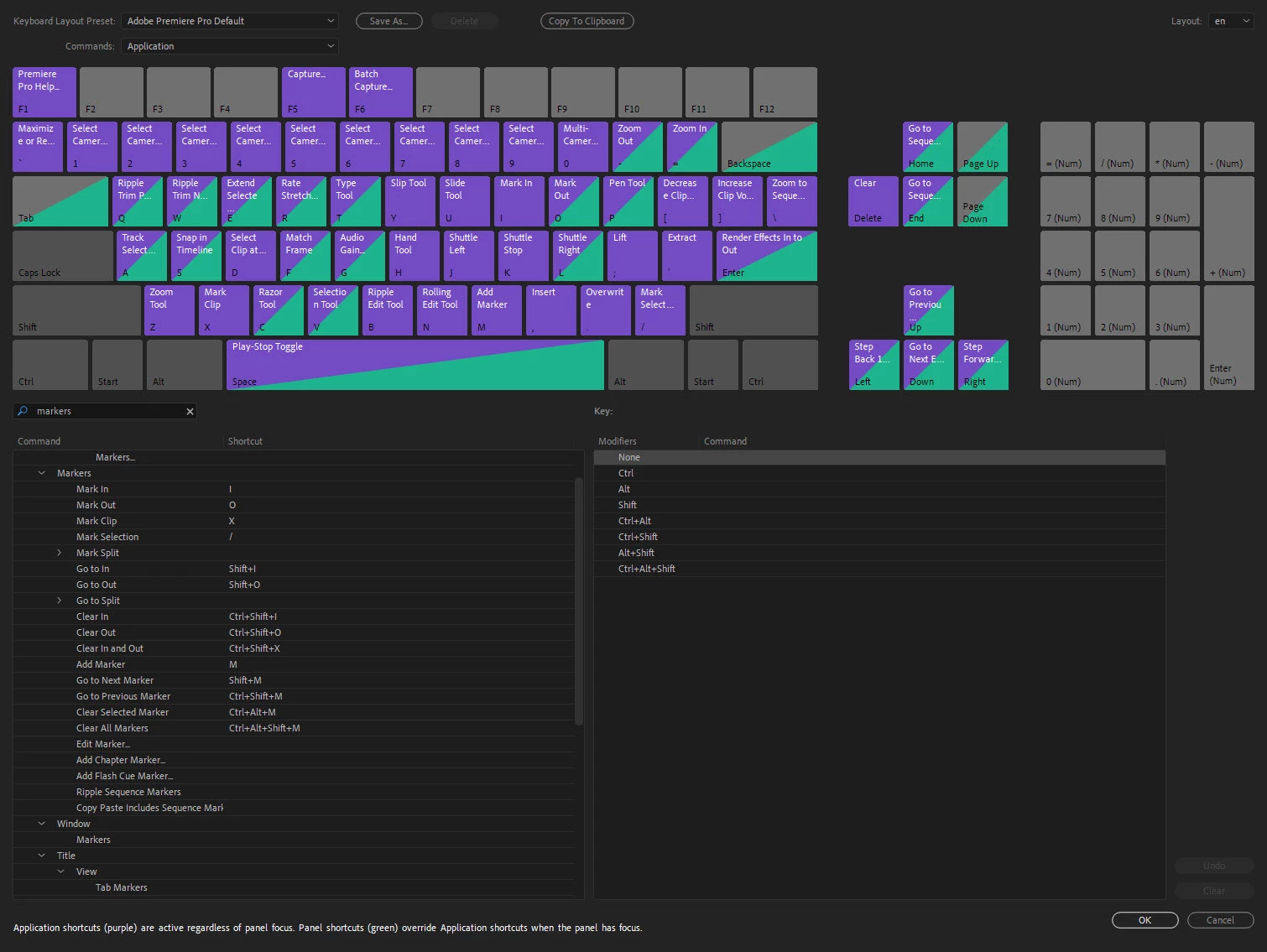
Task: Collapse the View subgroup under Title
Action: (60, 871)
